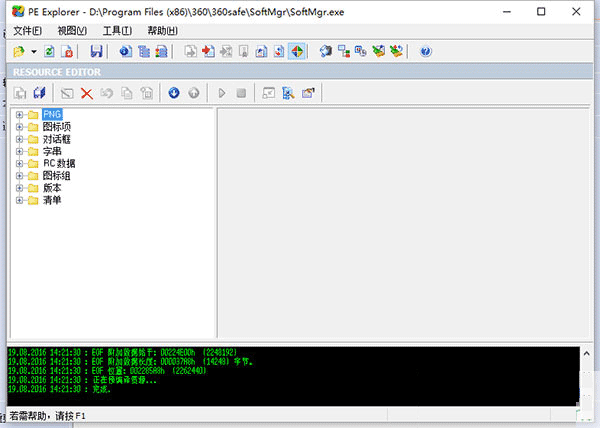
Task: Select the 字串 folder in tree
Action: (x=51, y=151)
